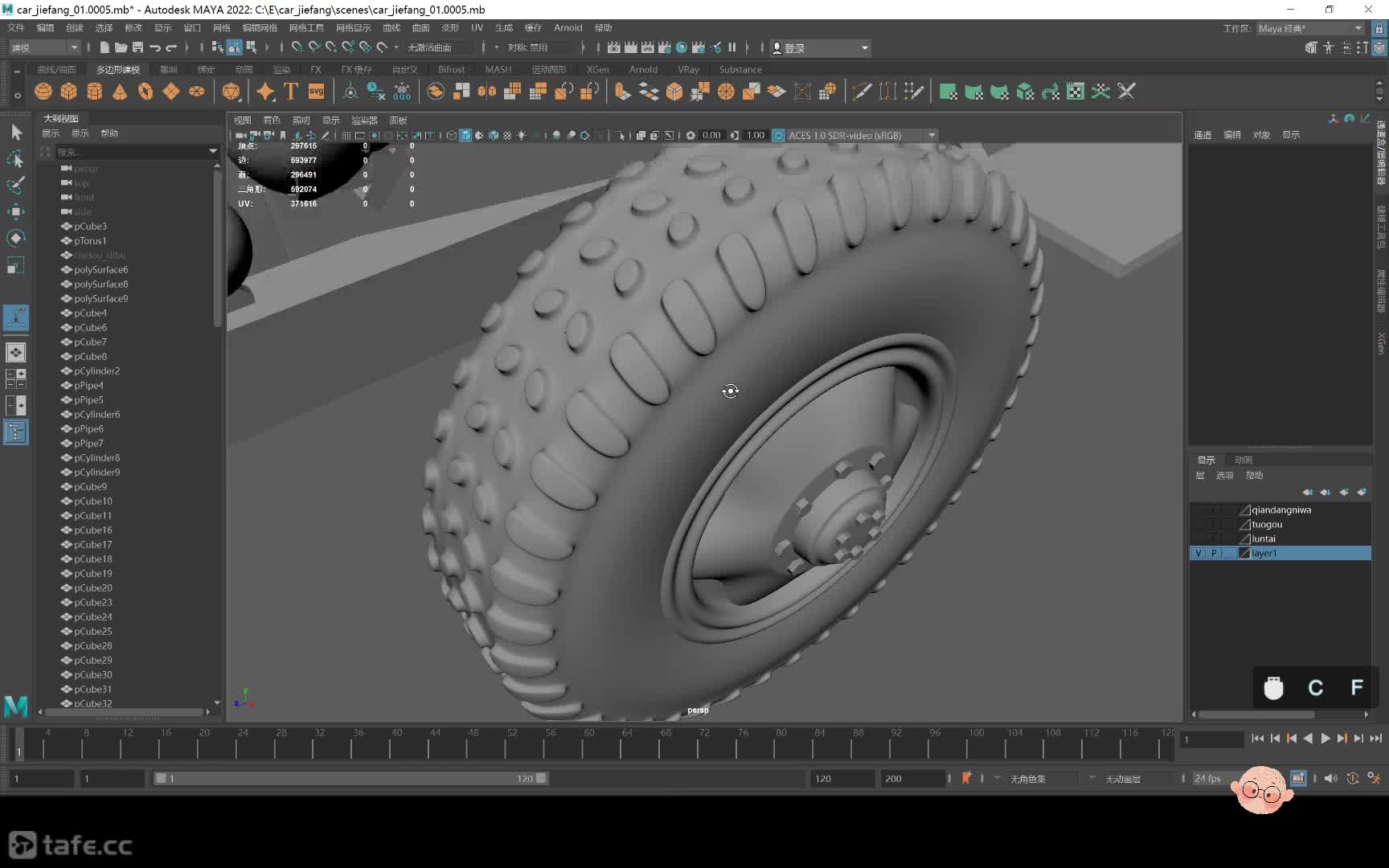Switch to the XGen shelf tab
The height and width of the screenshot is (868, 1389).
coord(597,70)
